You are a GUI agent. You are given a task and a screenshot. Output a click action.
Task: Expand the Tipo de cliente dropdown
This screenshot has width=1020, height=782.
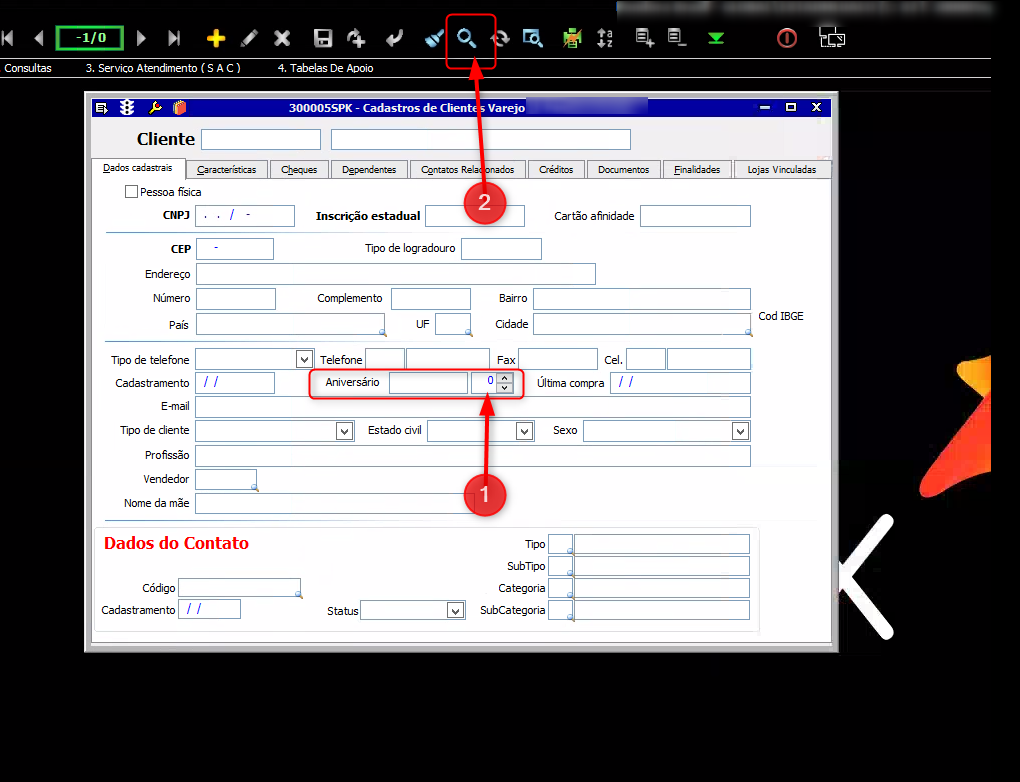pyautogui.click(x=344, y=431)
